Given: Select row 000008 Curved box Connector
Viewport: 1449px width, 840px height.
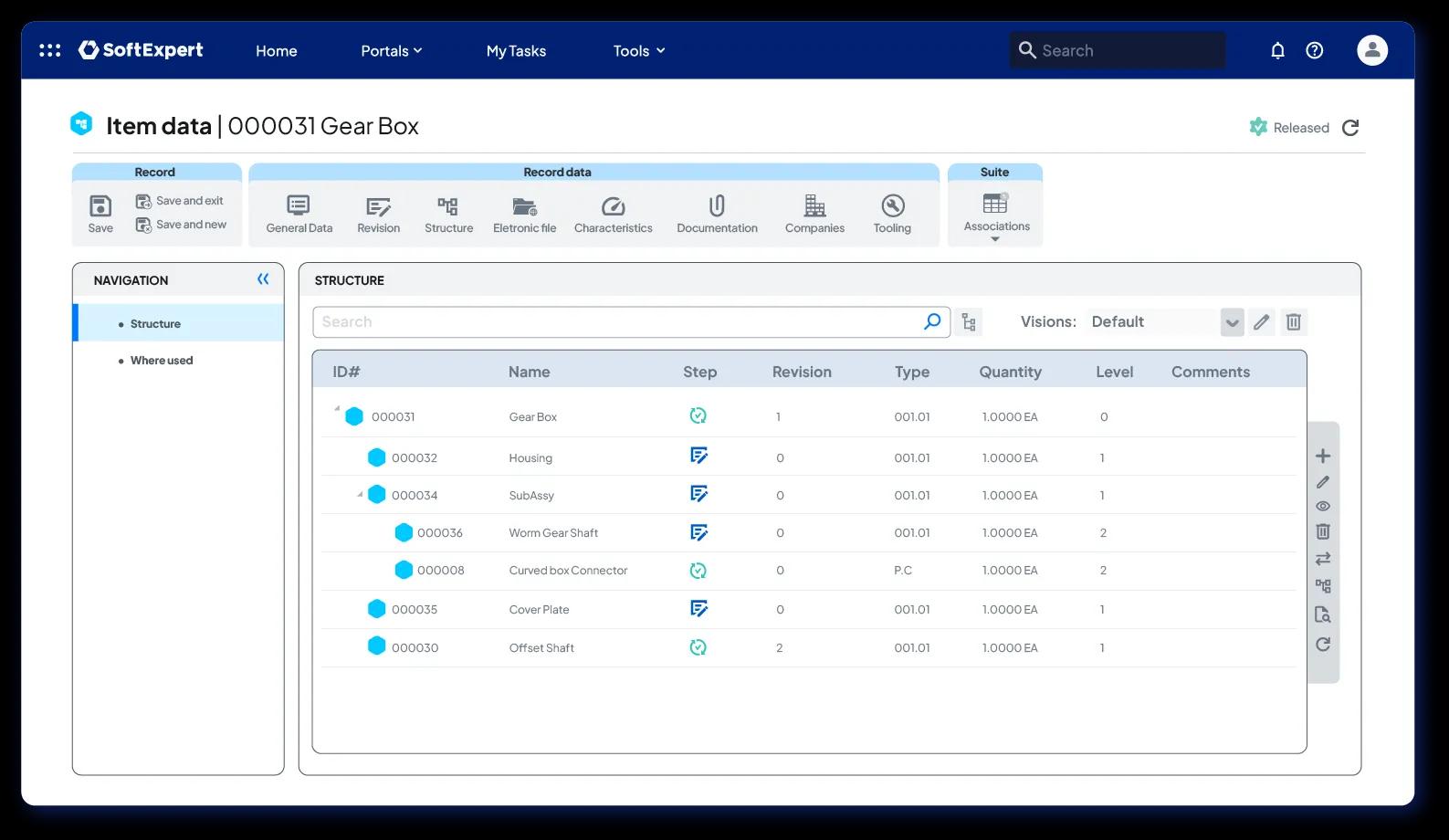Looking at the screenshot, I should 808,571.
